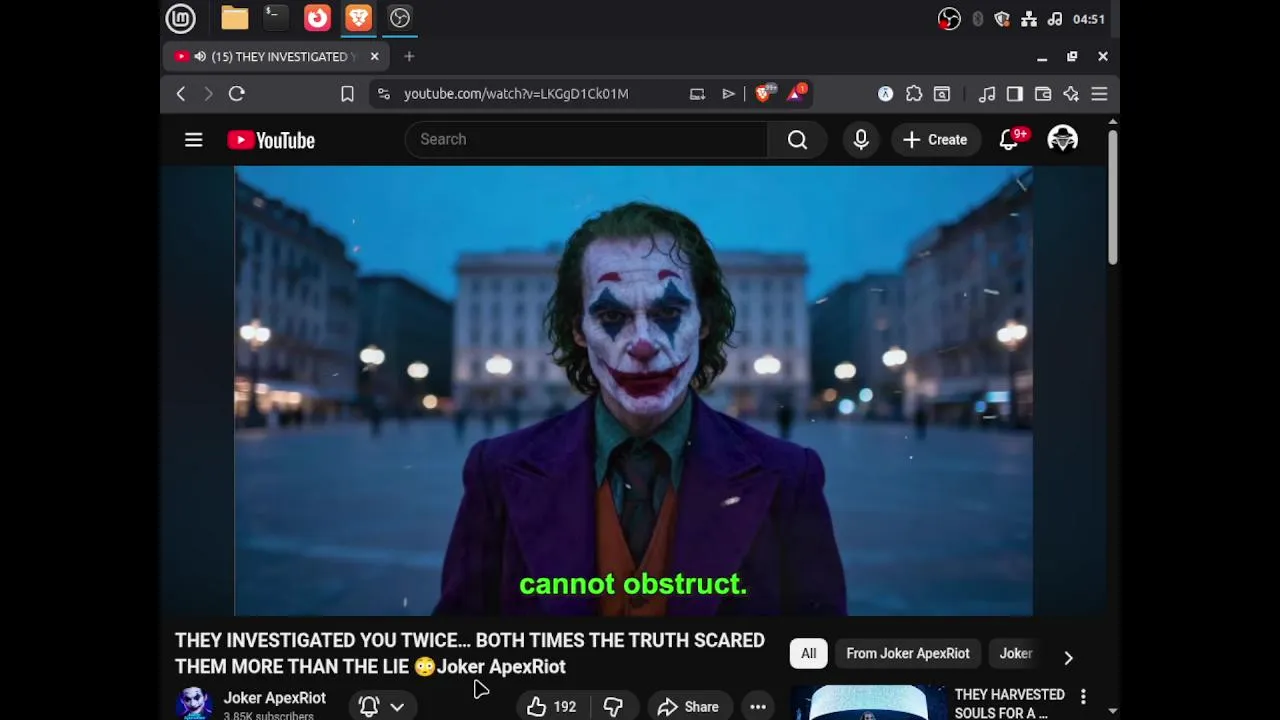Open the Brave main hamburger menu
This screenshot has width=1280, height=720.
(1099, 94)
